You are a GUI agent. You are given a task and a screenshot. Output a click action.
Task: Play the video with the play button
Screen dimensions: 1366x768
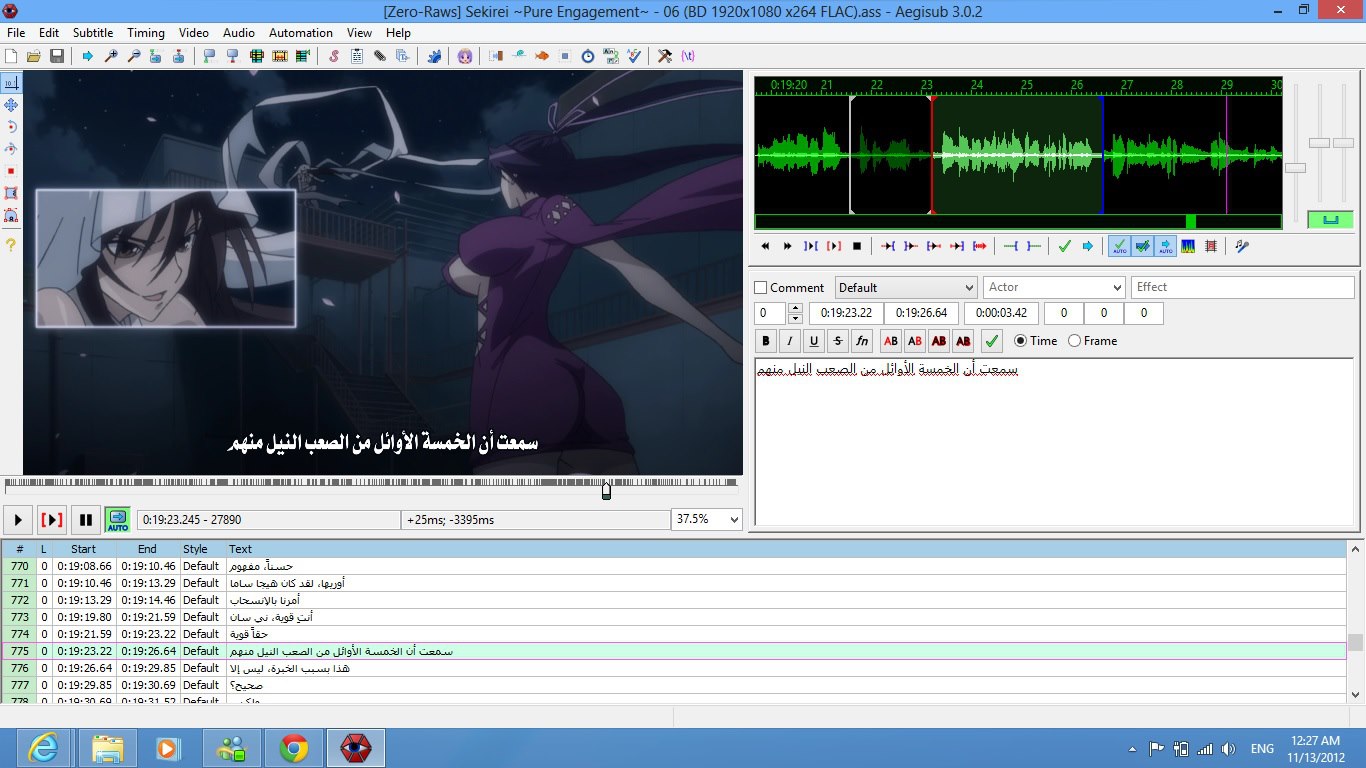point(17,520)
